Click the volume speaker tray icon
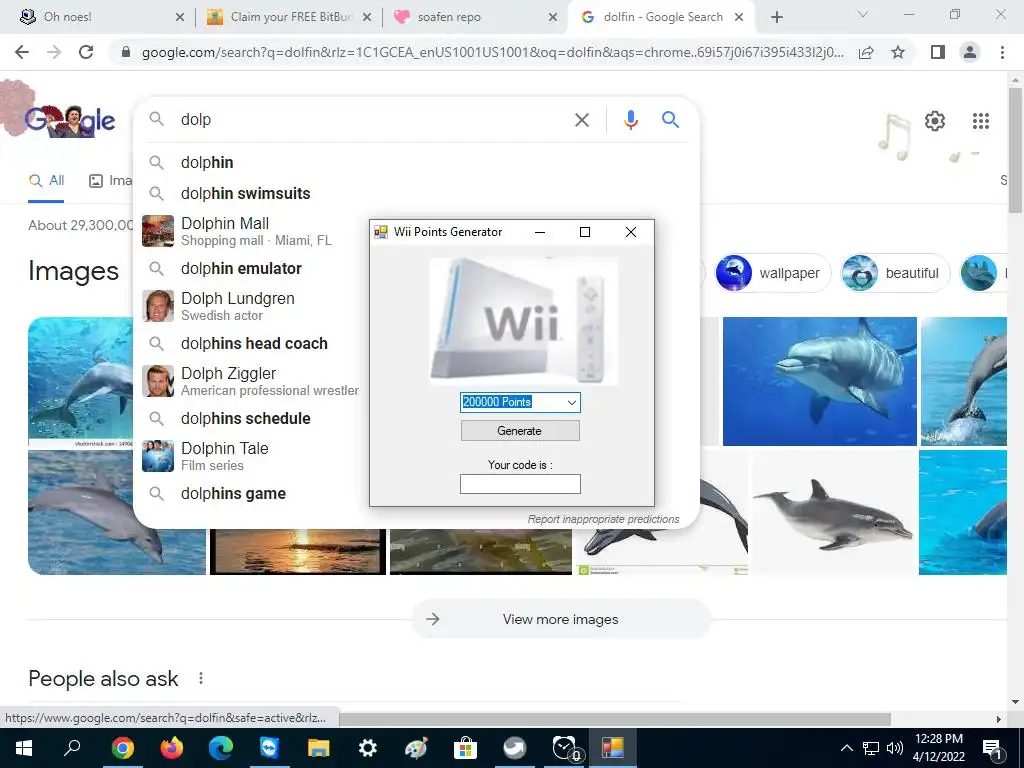Image resolution: width=1024 pixels, height=768 pixels. coord(895,748)
